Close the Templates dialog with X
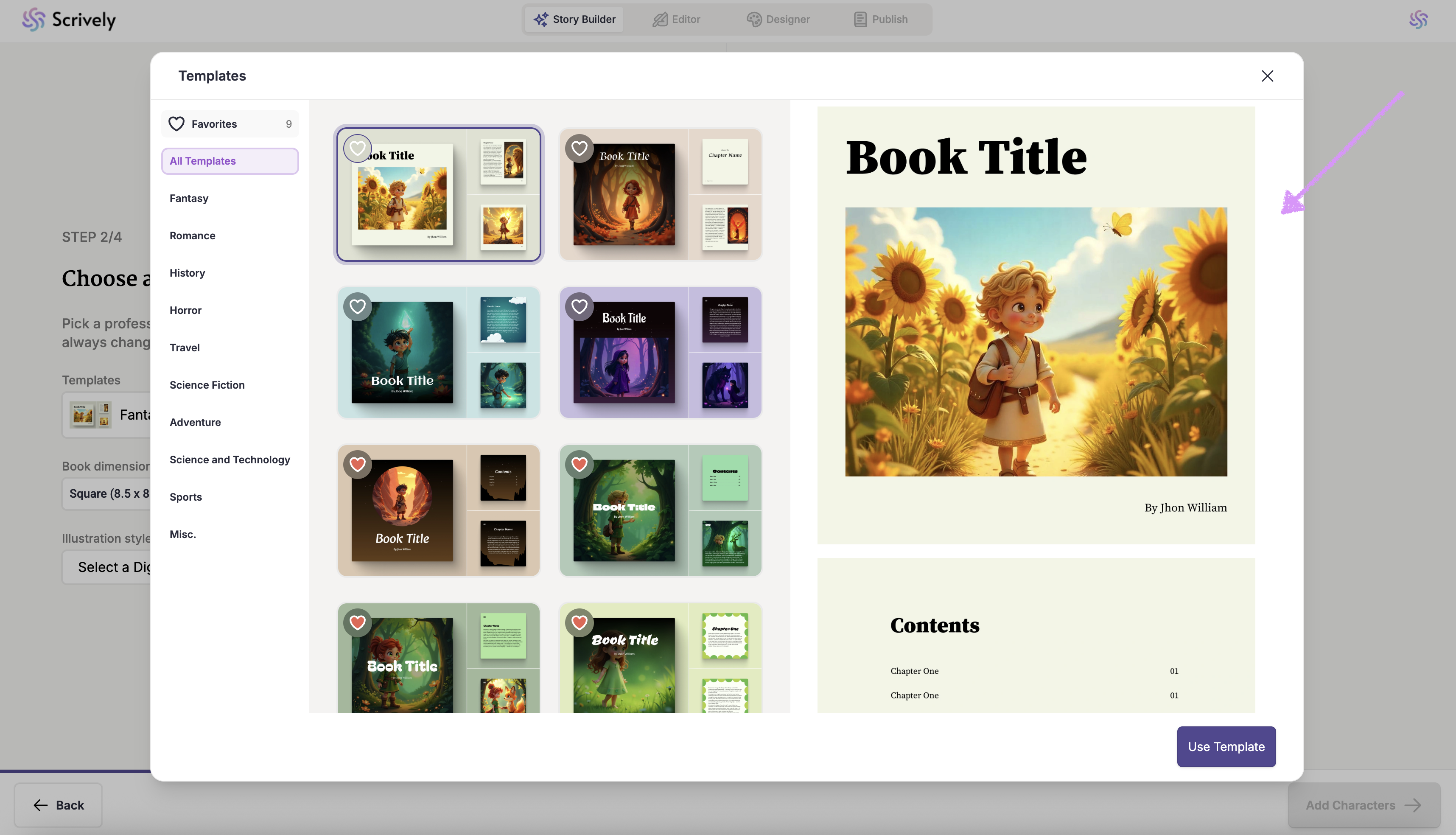1456x835 pixels. pos(1267,76)
